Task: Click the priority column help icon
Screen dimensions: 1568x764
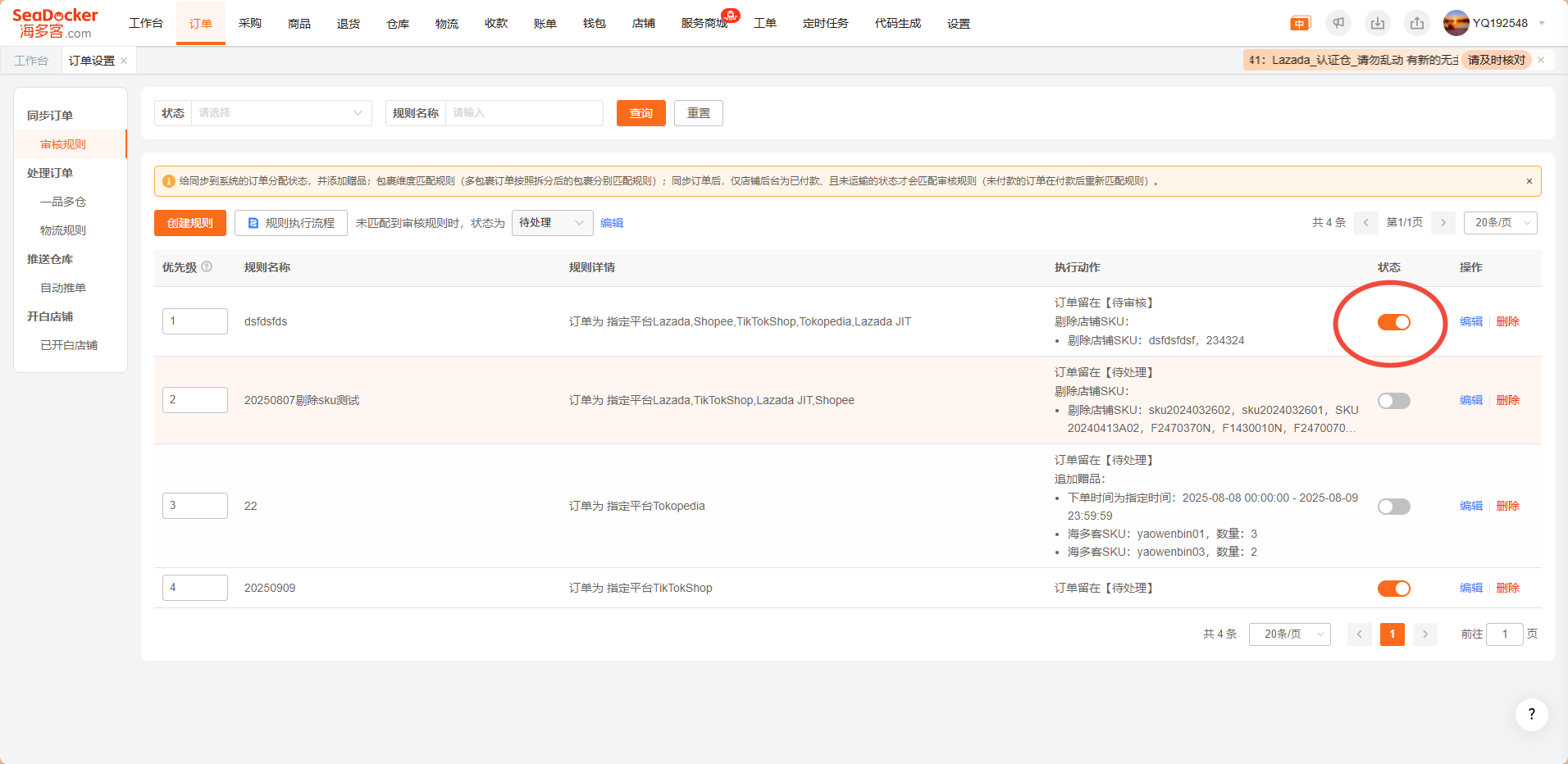Action: pos(207,266)
